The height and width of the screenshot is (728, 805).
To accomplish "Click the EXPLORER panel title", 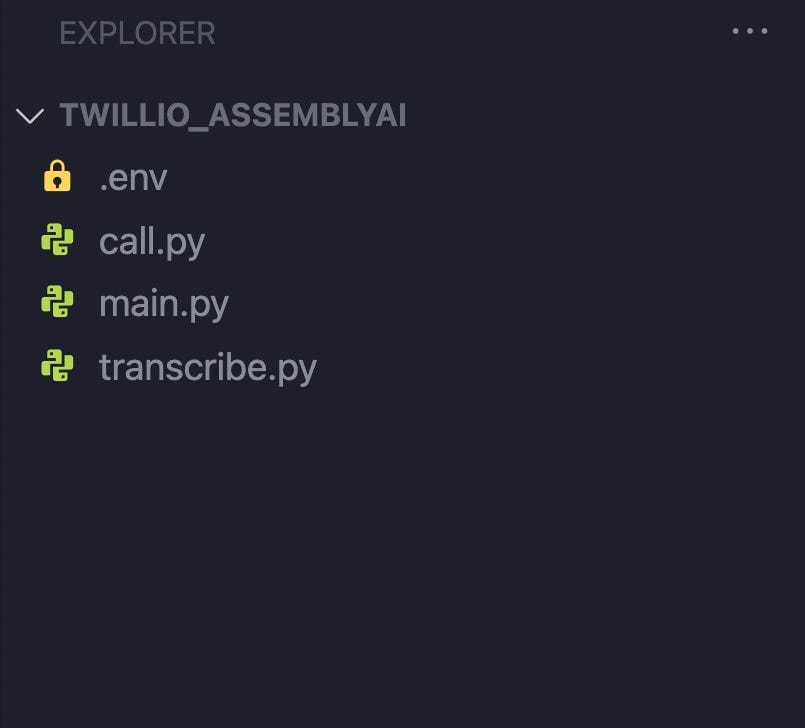I will click(x=137, y=33).
